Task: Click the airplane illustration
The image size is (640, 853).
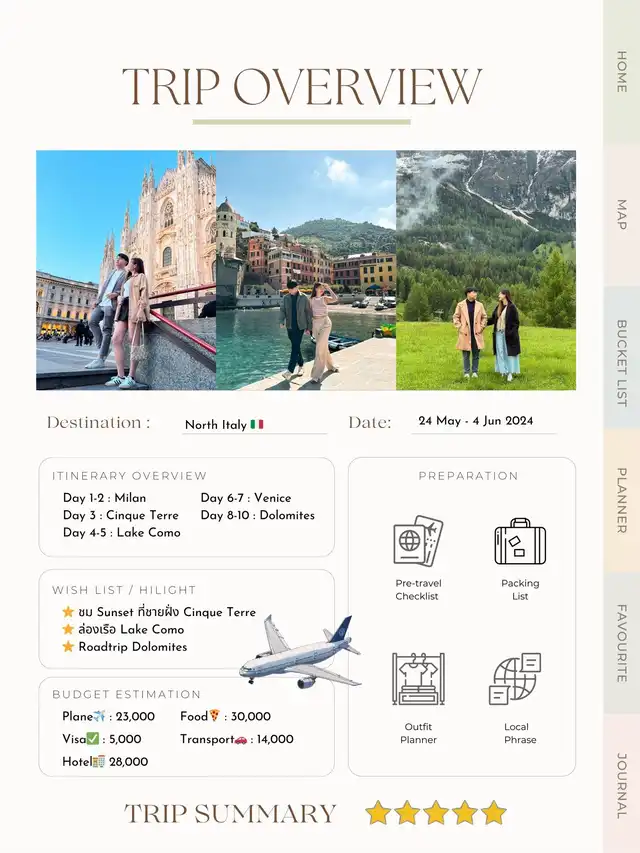Action: (298, 654)
